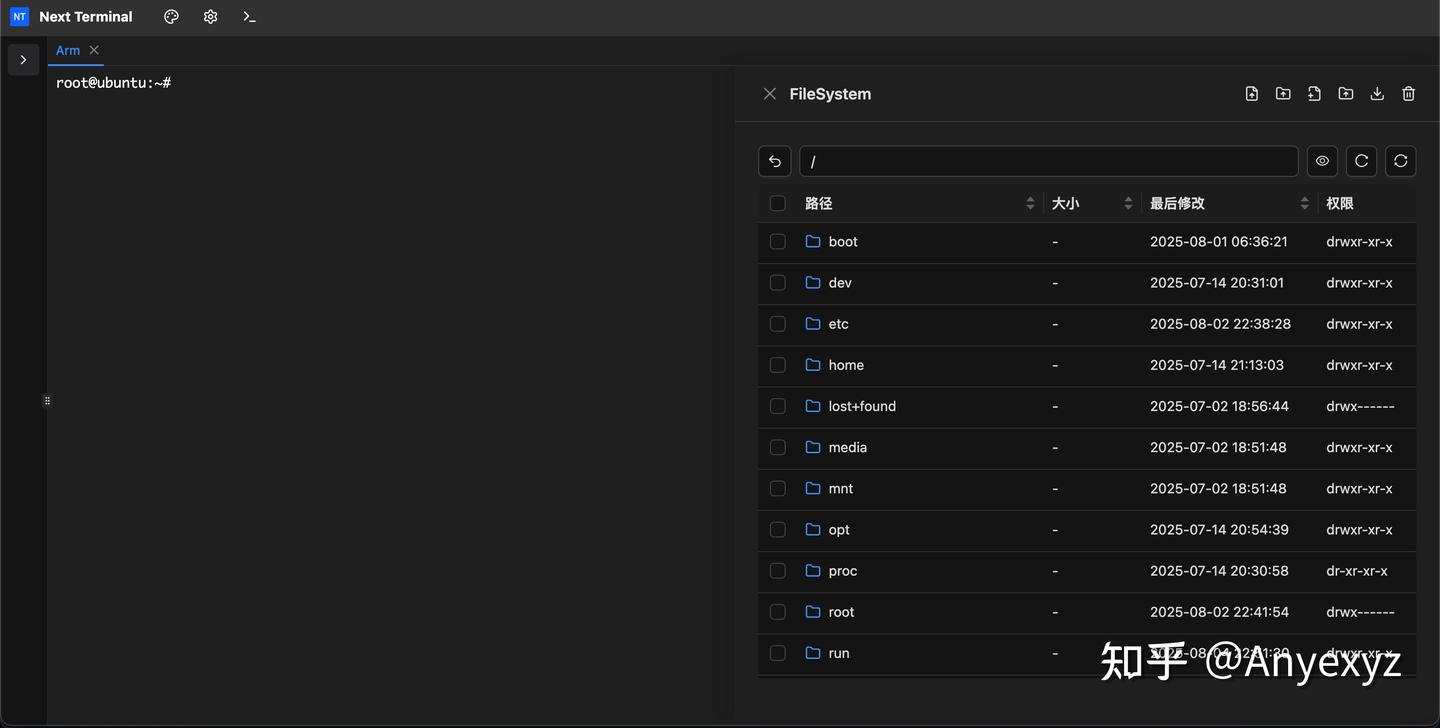Viewport: 1440px width, 728px height.
Task: Switch to the Arm tab
Action: (x=68, y=50)
